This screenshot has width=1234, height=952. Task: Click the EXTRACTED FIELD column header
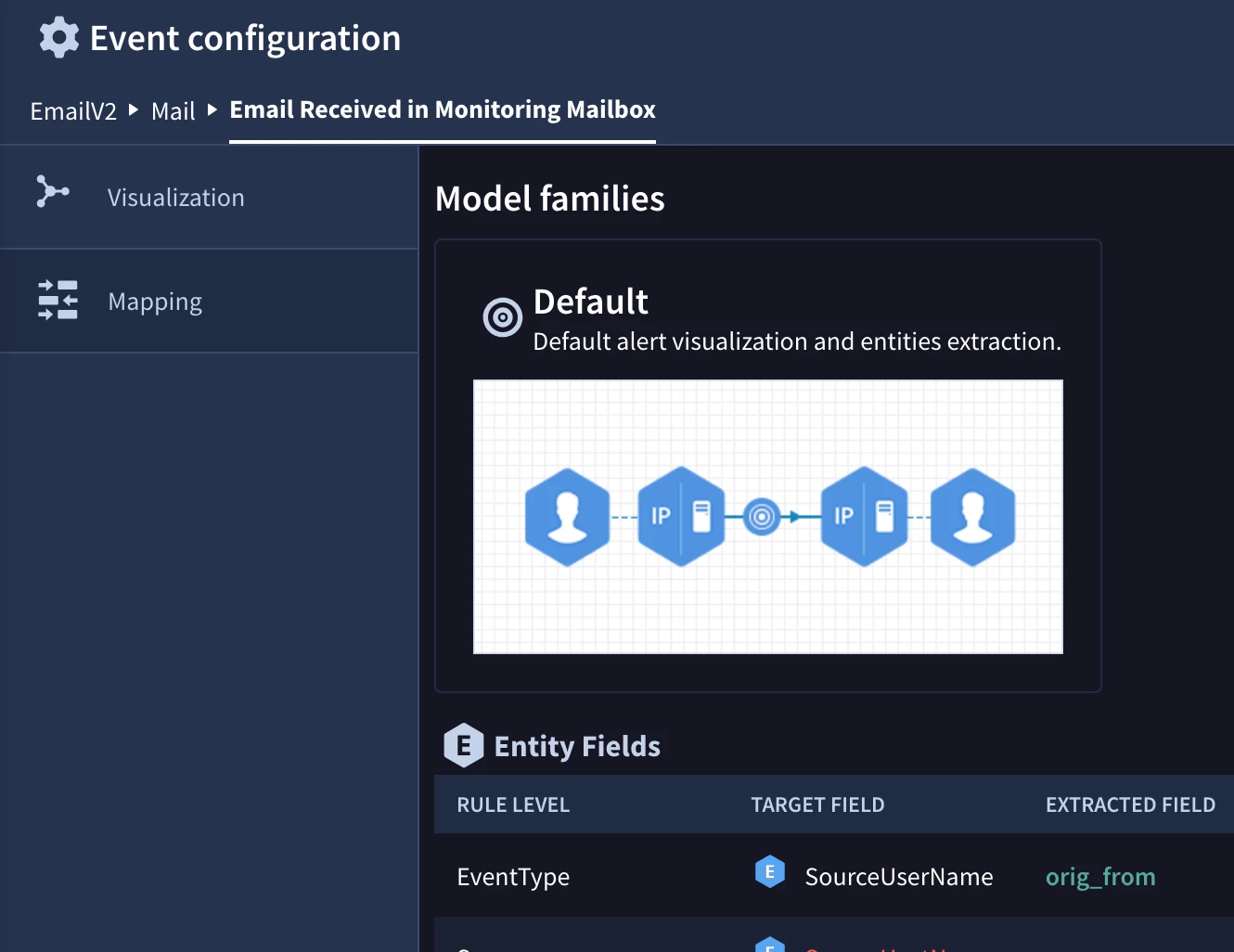click(1130, 804)
